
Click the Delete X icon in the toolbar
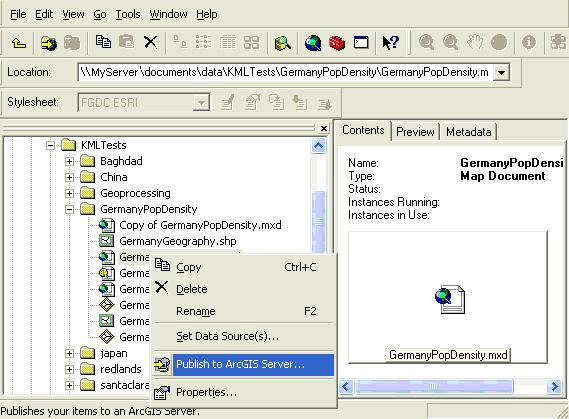click(150, 42)
